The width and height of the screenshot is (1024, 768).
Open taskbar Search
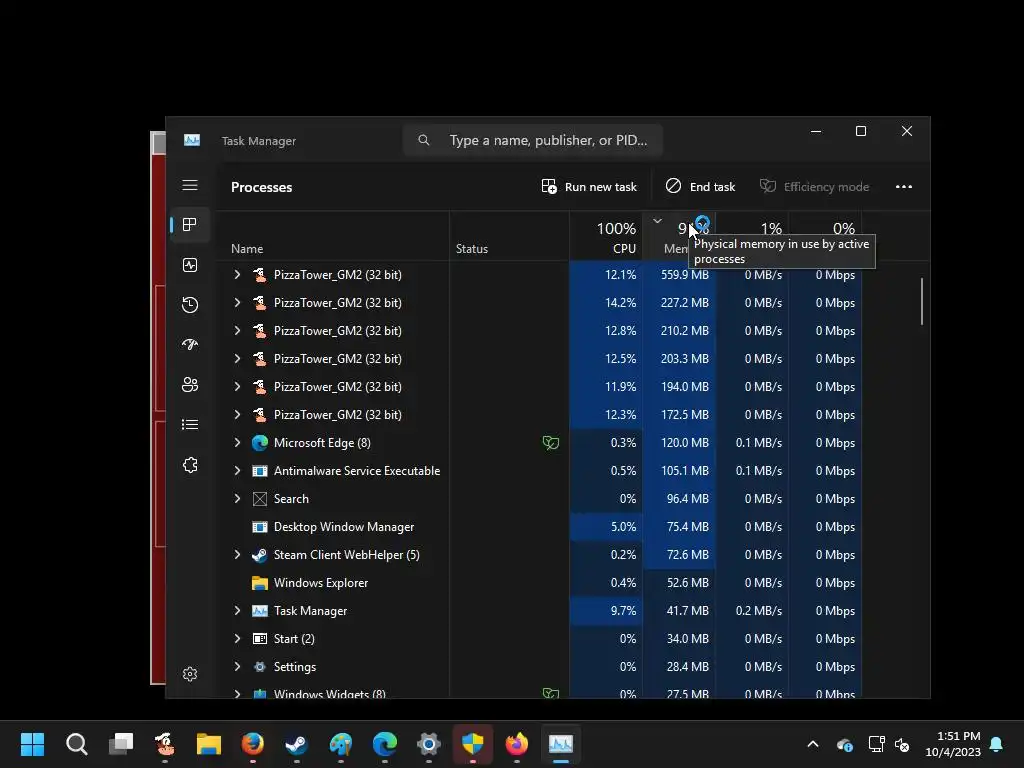pyautogui.click(x=76, y=744)
